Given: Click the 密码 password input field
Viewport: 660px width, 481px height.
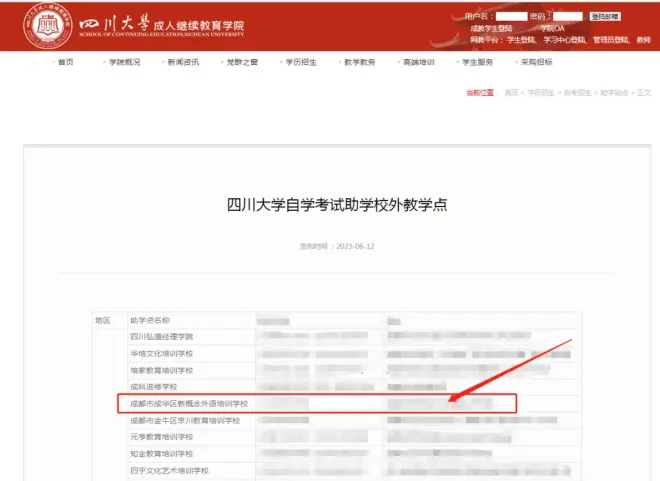Looking at the screenshot, I should (568, 16).
